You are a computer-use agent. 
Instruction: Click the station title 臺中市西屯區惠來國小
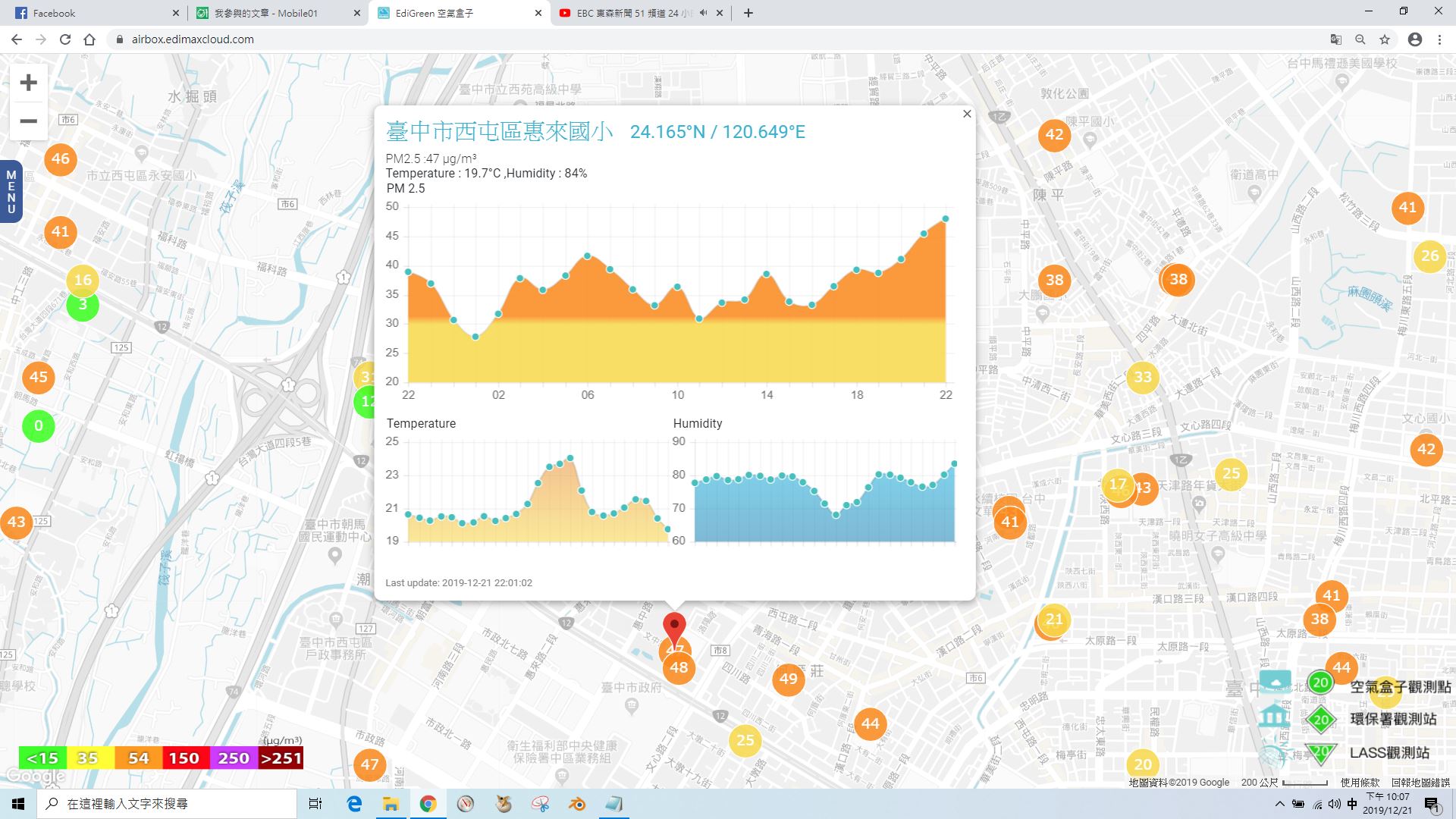coord(500,131)
